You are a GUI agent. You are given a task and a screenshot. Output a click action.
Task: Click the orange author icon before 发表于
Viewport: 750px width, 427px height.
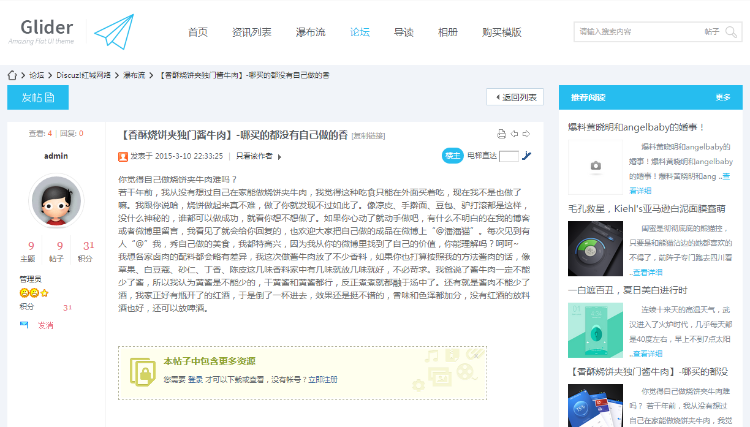(123, 156)
